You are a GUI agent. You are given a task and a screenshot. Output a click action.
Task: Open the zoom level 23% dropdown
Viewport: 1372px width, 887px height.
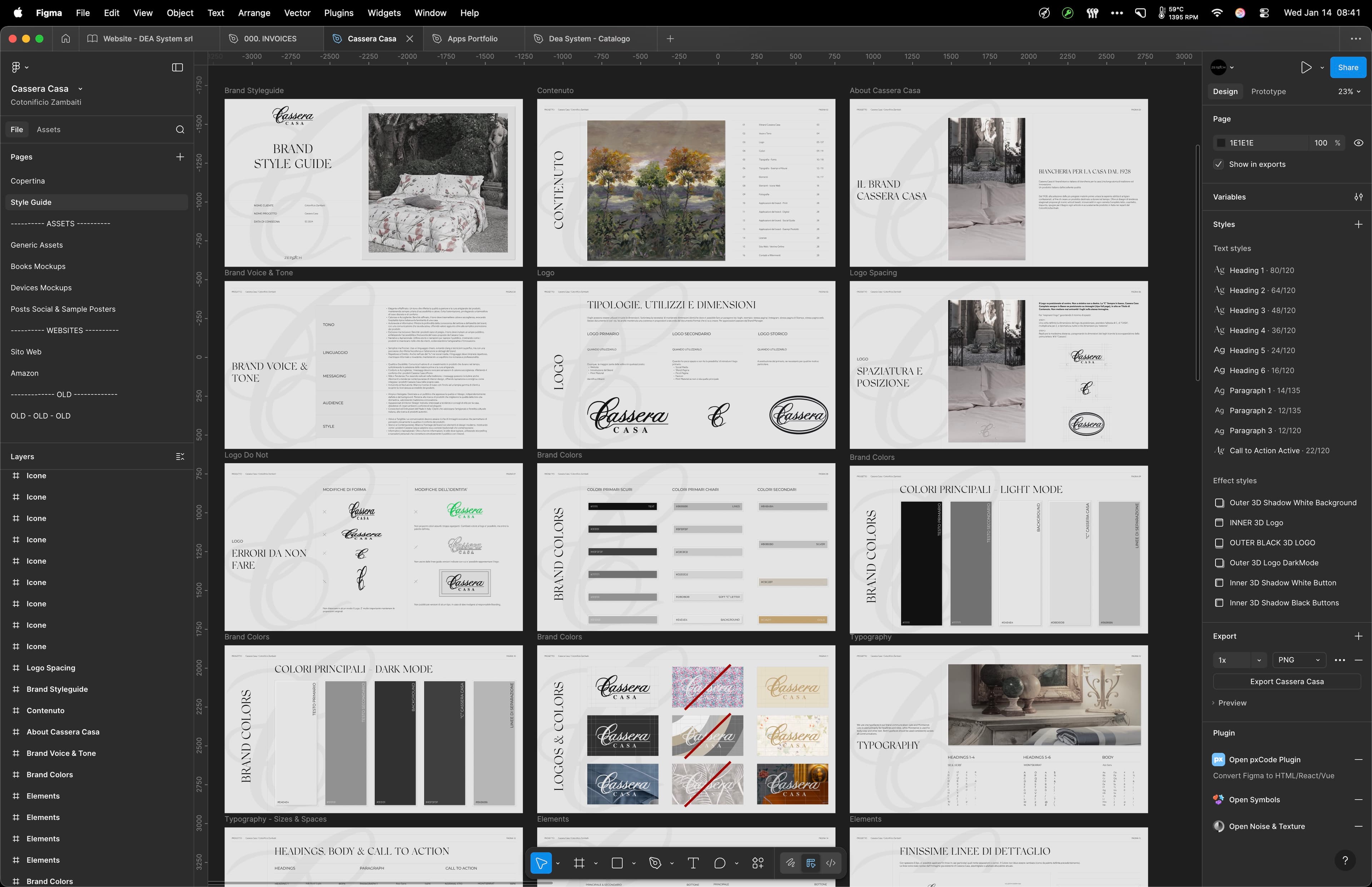1349,91
